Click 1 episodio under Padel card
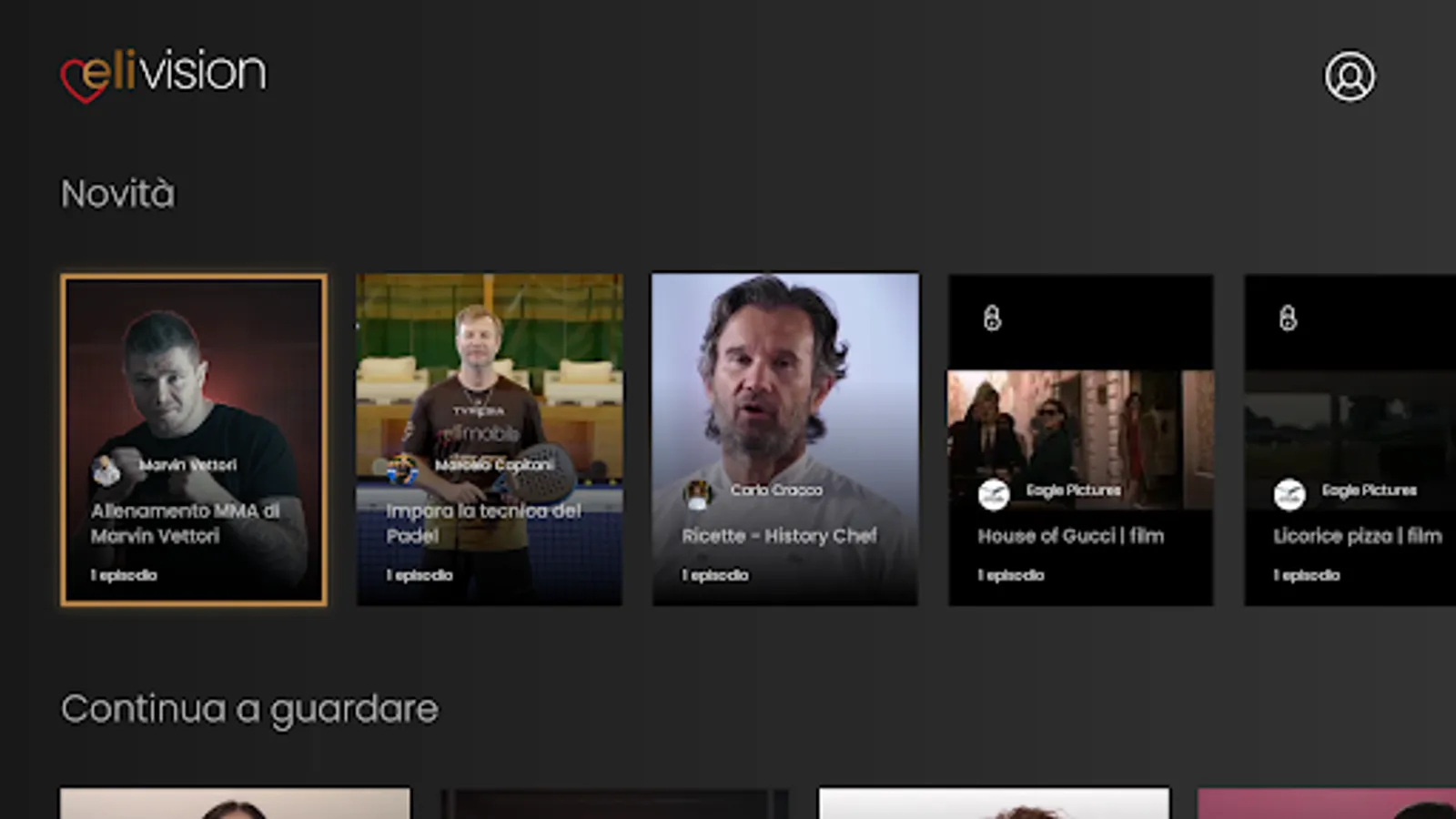Image resolution: width=1456 pixels, height=819 pixels. [420, 575]
